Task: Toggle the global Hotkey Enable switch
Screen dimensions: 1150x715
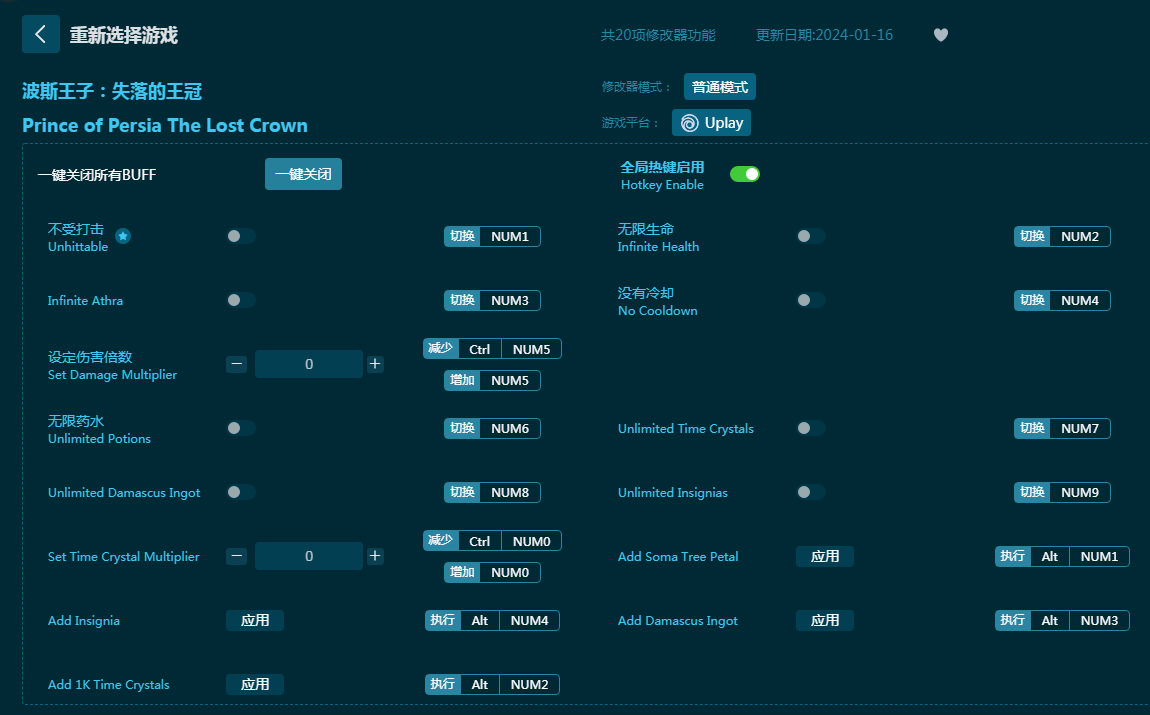Action: [744, 174]
